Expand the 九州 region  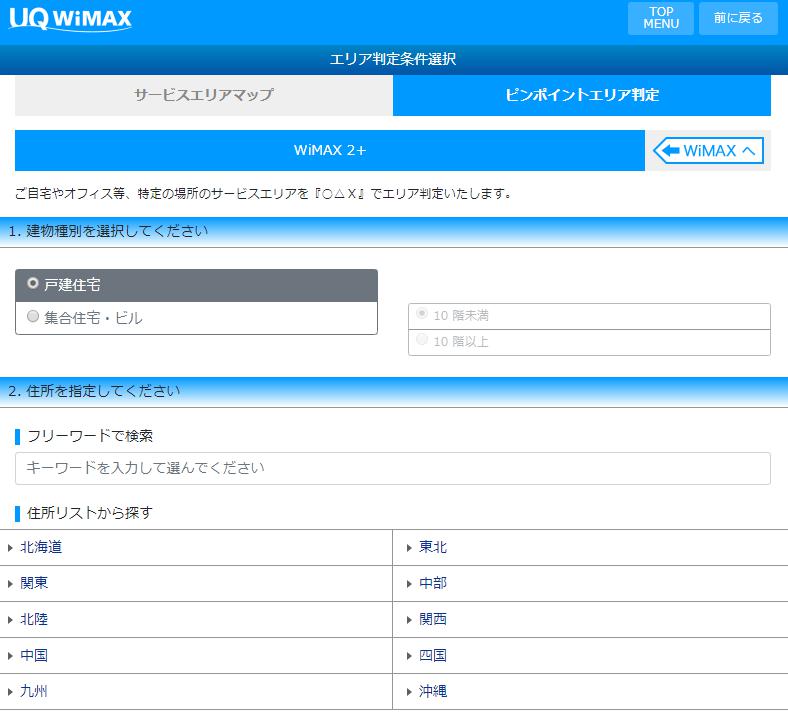coord(196,691)
